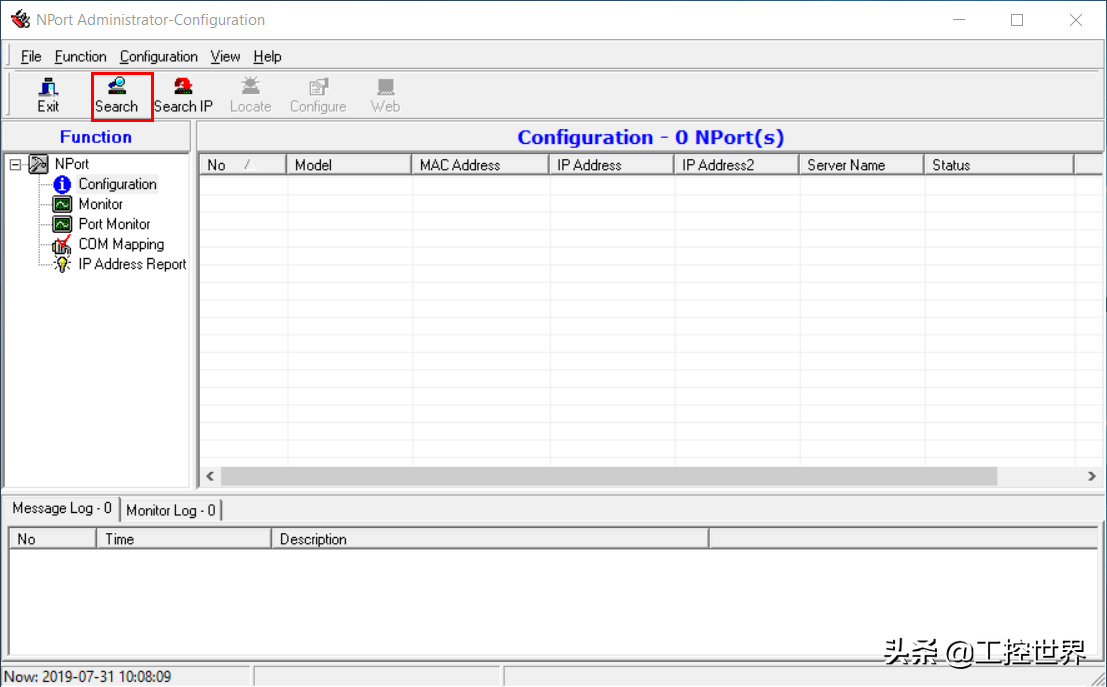Screen dimensions: 1107x687
Task: Open Monitor in the function tree
Action: (x=100, y=204)
